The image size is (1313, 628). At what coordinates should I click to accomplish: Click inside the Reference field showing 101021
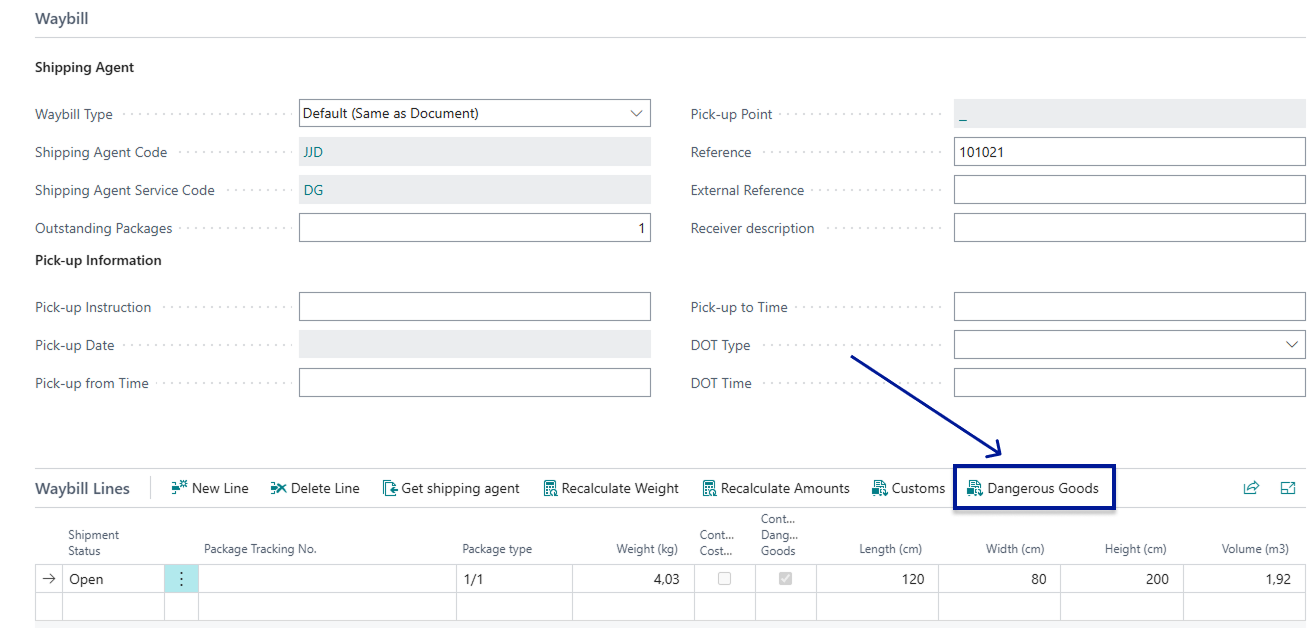pyautogui.click(x=1128, y=151)
